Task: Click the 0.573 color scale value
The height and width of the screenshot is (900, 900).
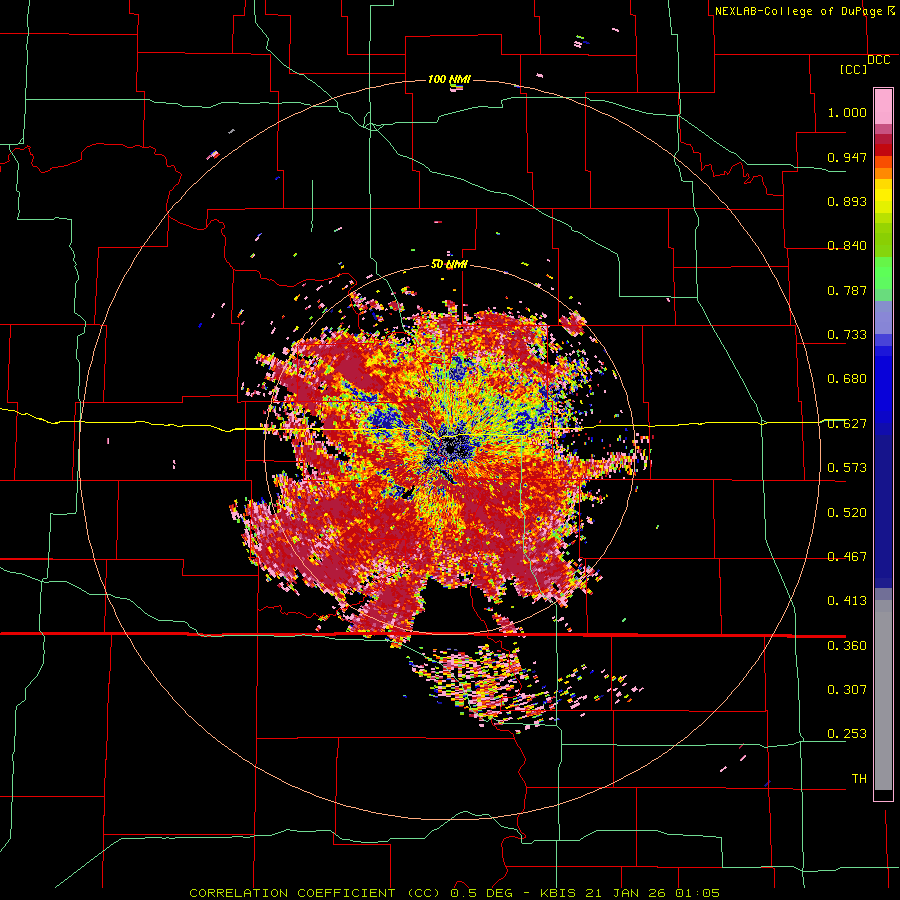Action: [x=847, y=468]
